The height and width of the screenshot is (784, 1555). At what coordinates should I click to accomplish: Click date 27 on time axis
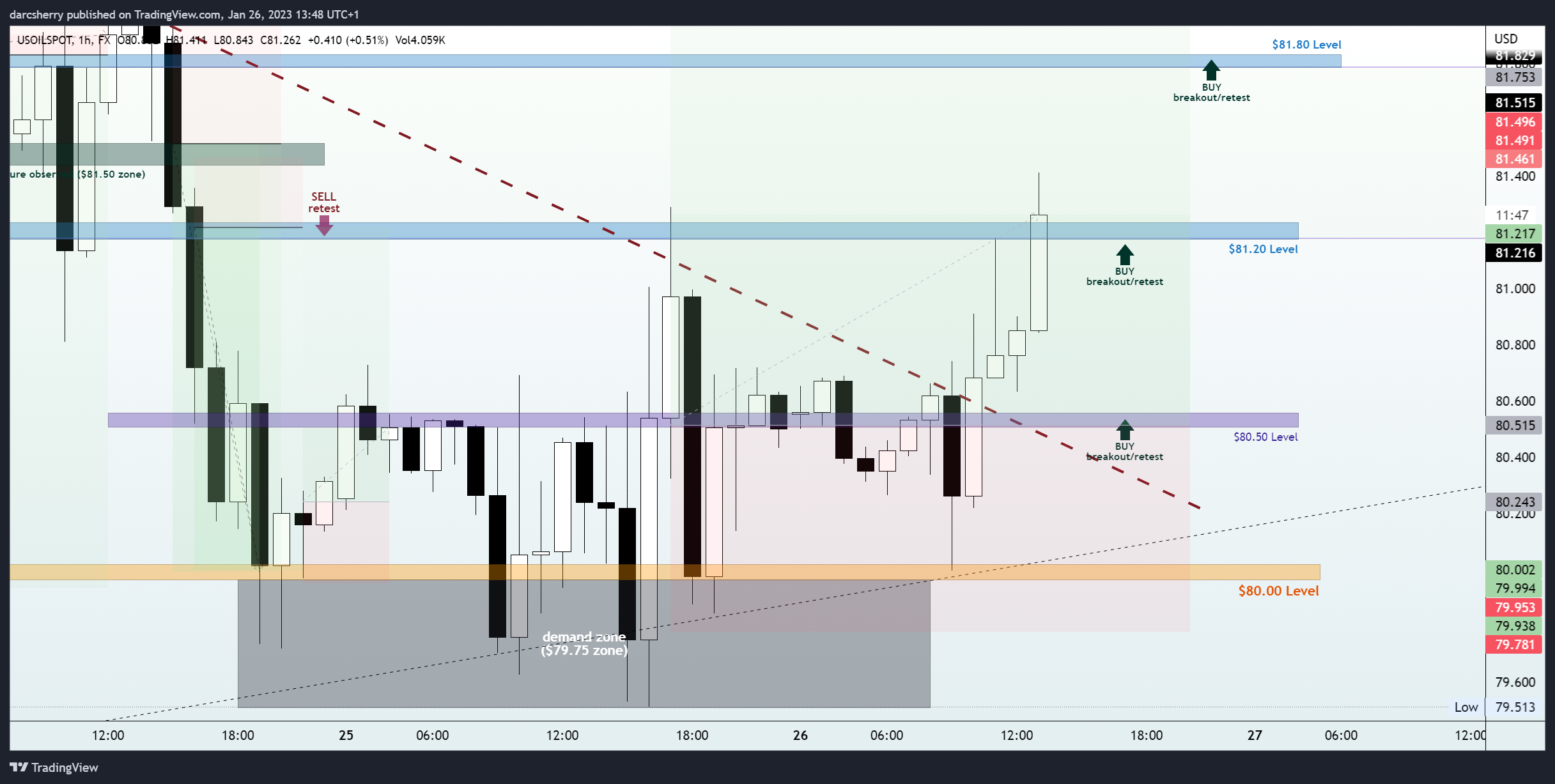pyautogui.click(x=1255, y=735)
